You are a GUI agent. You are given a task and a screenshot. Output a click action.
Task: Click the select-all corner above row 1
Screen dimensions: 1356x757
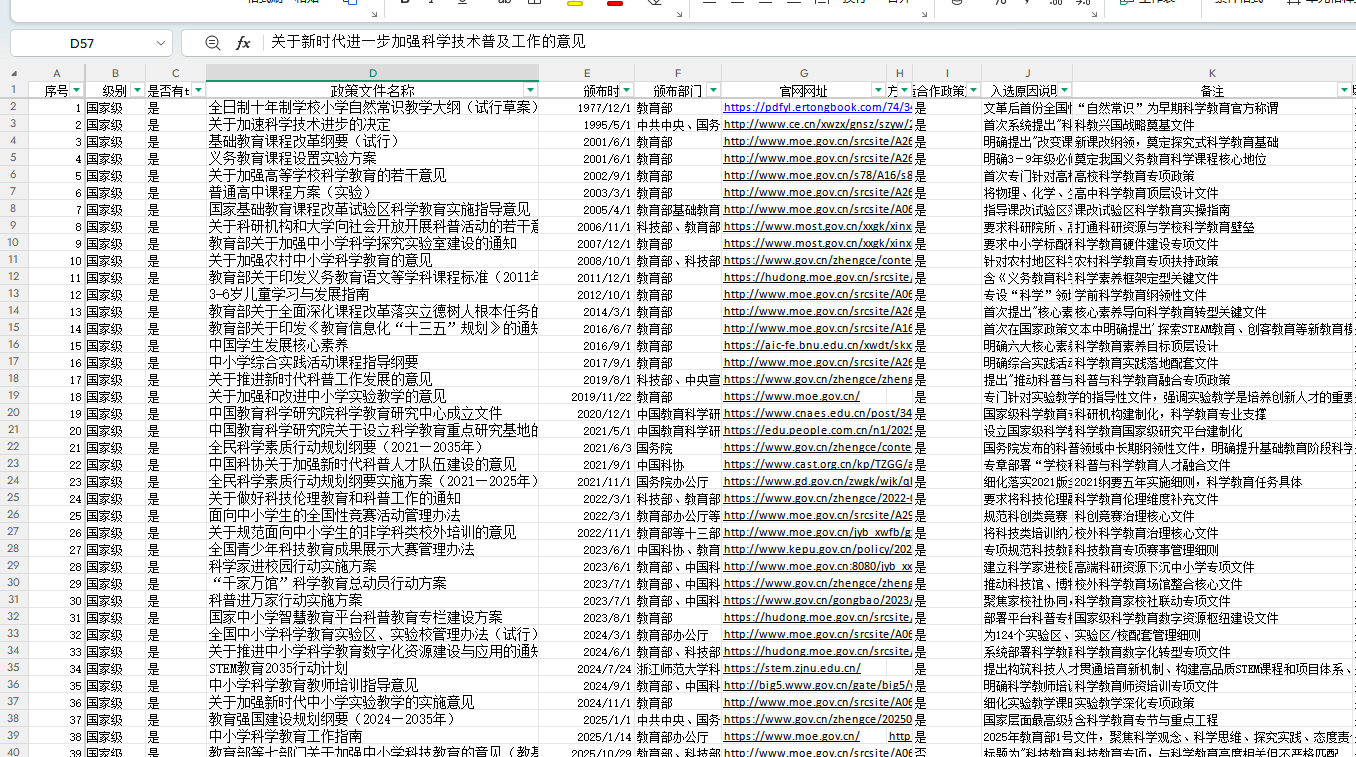[14, 73]
